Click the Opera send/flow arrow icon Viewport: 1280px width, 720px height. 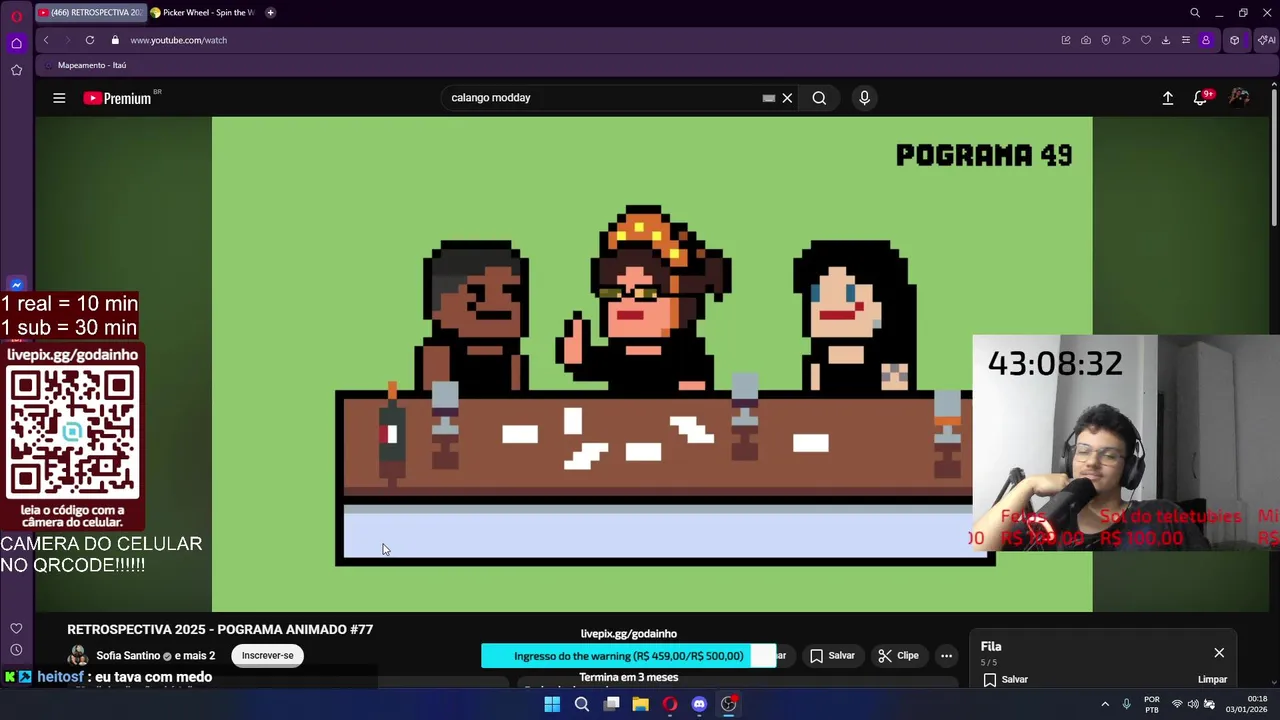click(1126, 40)
